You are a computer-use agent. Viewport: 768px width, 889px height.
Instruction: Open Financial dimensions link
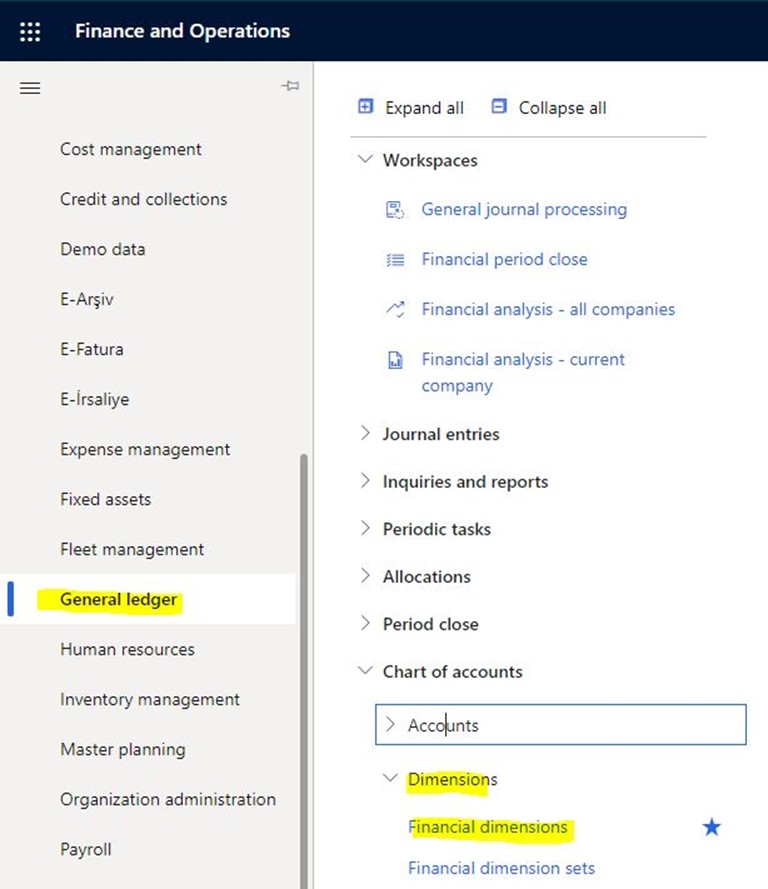click(x=488, y=827)
